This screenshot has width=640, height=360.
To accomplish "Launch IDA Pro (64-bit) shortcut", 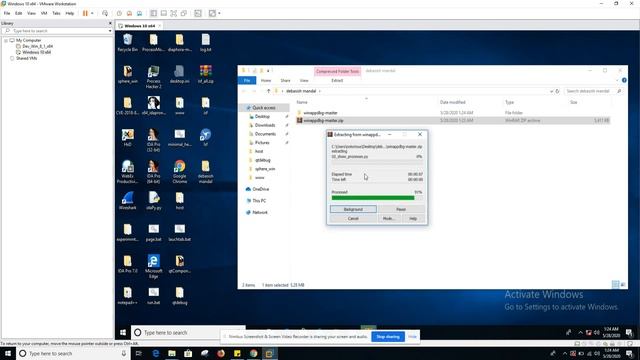I will tap(153, 172).
